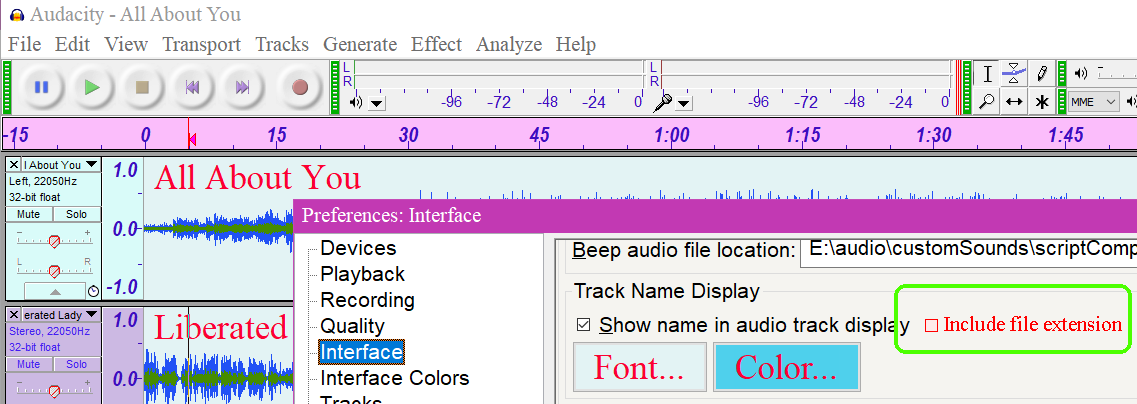
Task: Select the Zoom (magnifier) tool
Action: 987,102
